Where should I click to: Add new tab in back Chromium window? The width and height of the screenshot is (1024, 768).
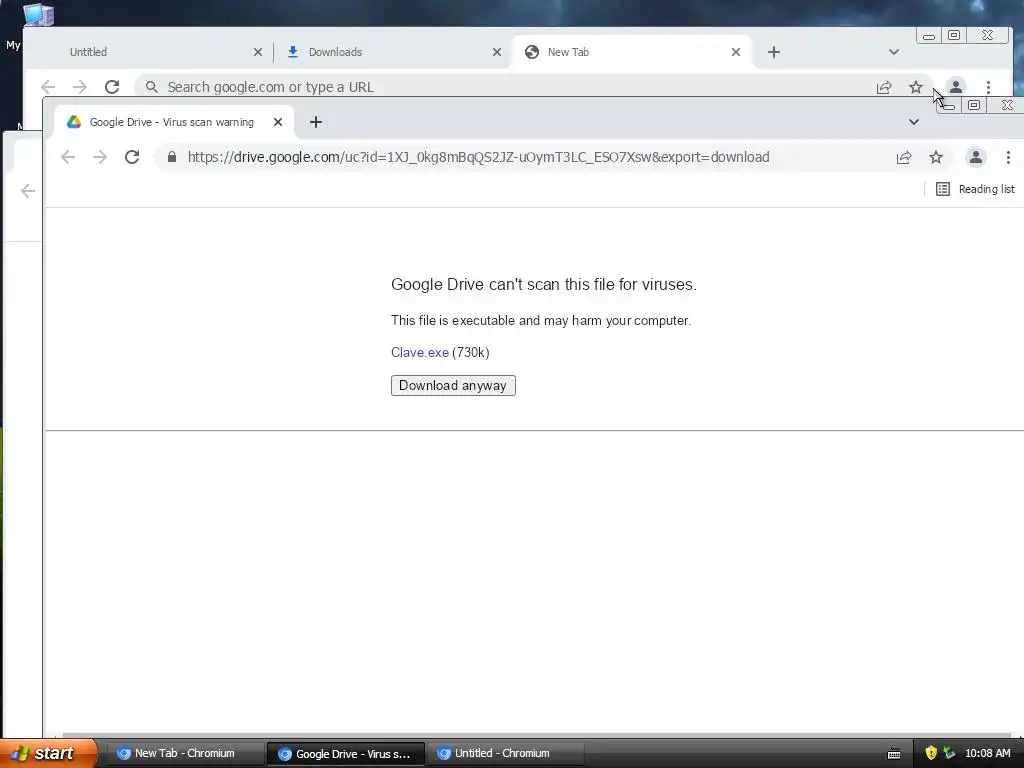click(x=773, y=52)
